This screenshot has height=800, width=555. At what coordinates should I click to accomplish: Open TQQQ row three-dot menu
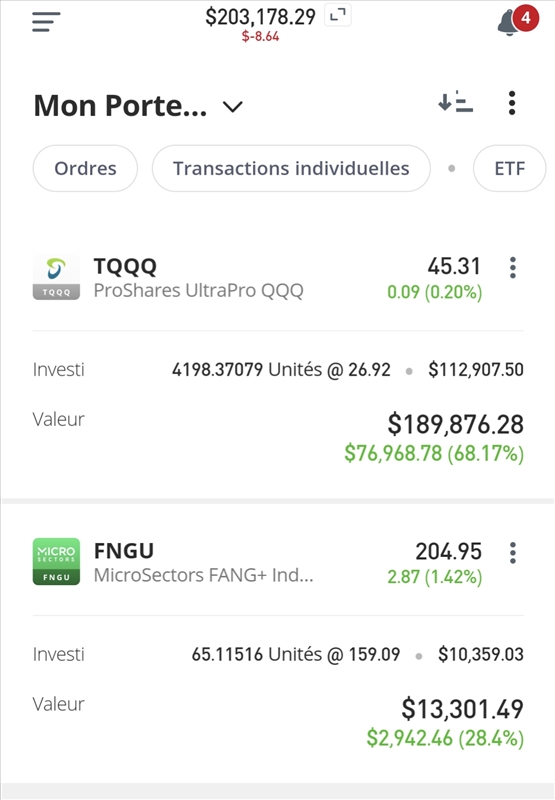click(513, 268)
